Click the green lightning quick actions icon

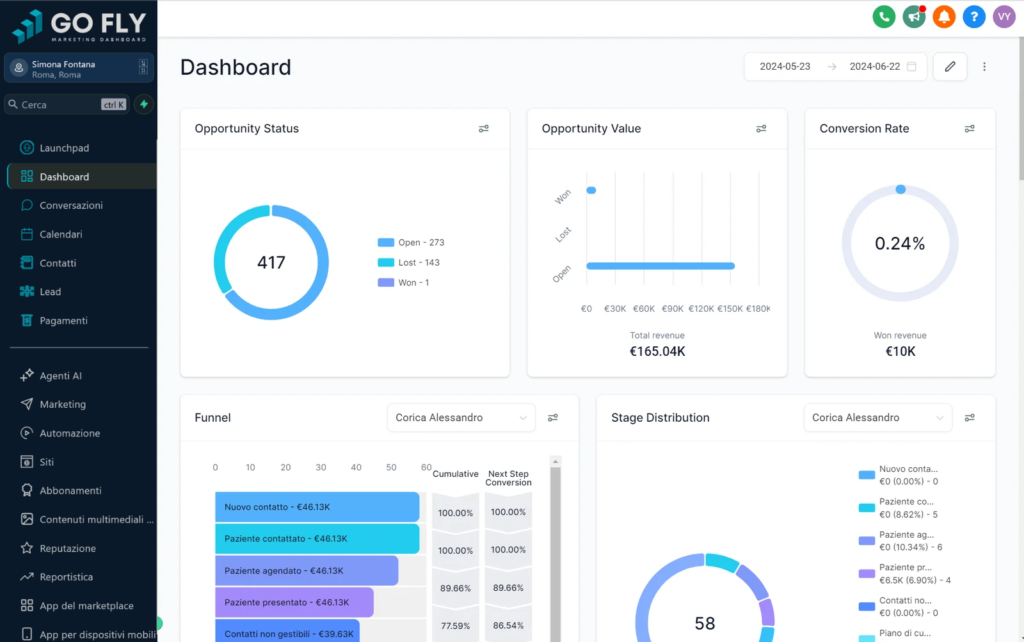coord(144,104)
